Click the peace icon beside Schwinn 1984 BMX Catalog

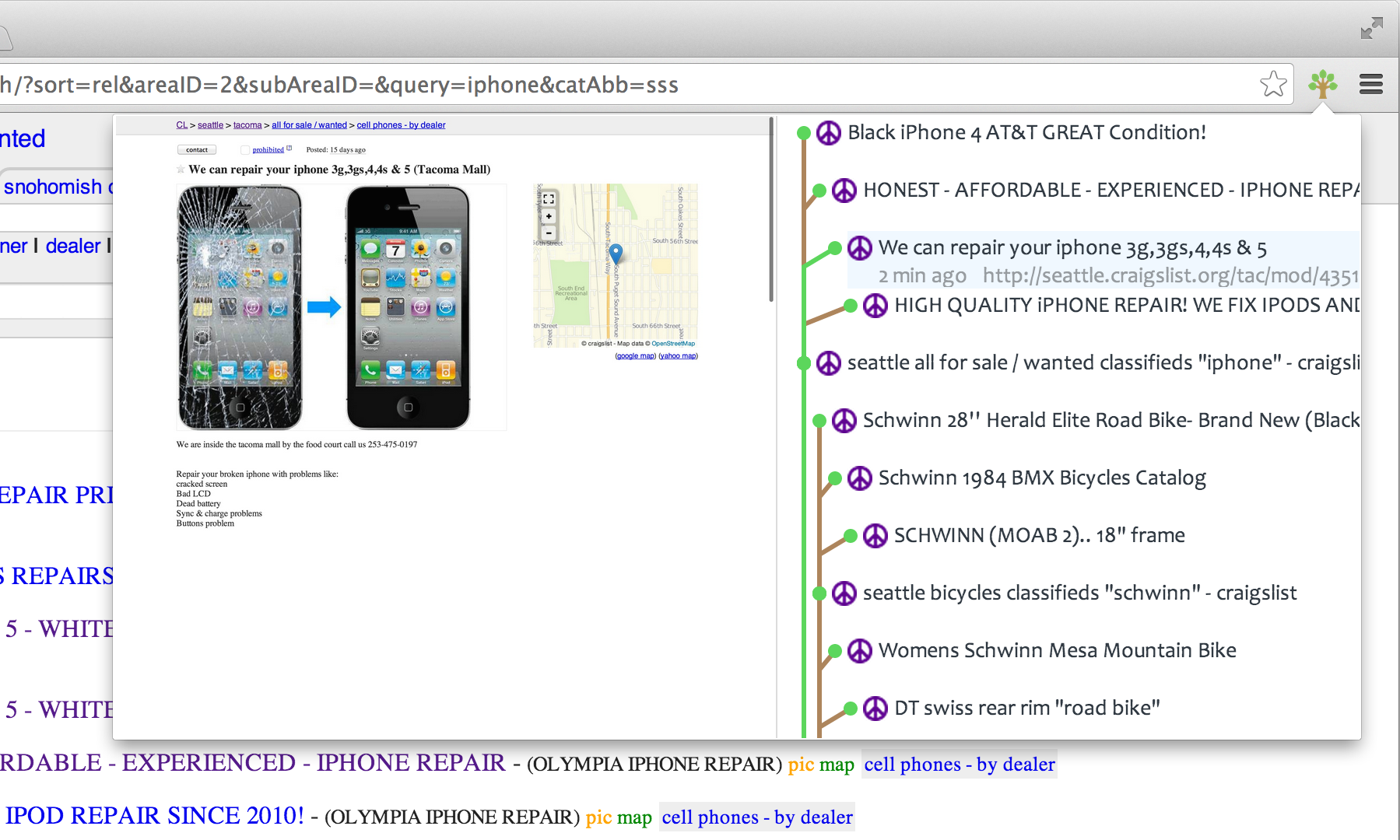pos(859,478)
